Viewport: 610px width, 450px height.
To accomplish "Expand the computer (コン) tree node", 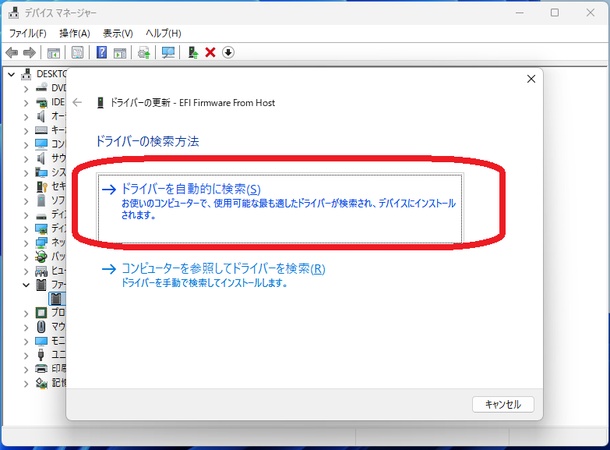I will (26, 145).
